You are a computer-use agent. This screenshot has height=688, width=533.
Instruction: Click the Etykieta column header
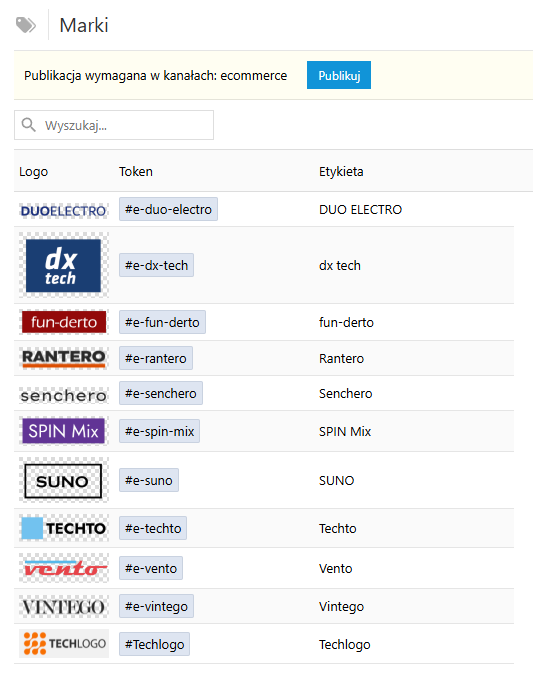341,172
